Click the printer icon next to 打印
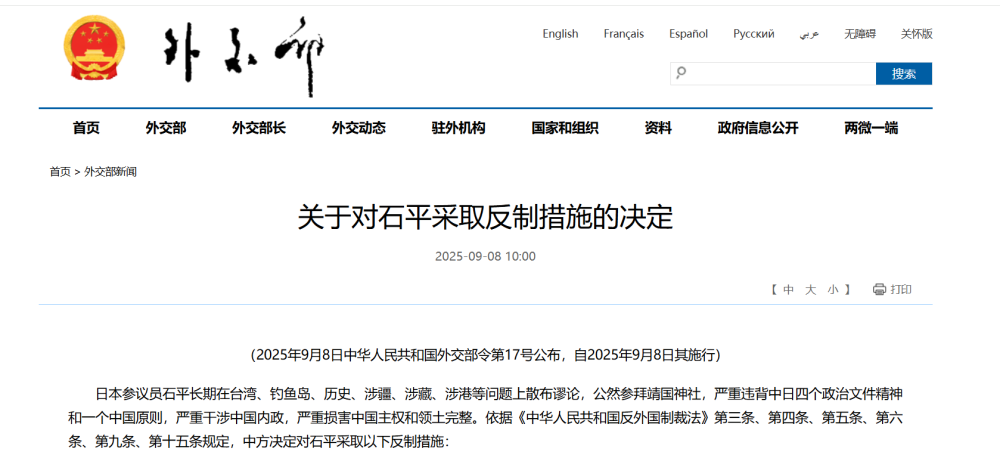The height and width of the screenshot is (458, 1000). [x=879, y=290]
